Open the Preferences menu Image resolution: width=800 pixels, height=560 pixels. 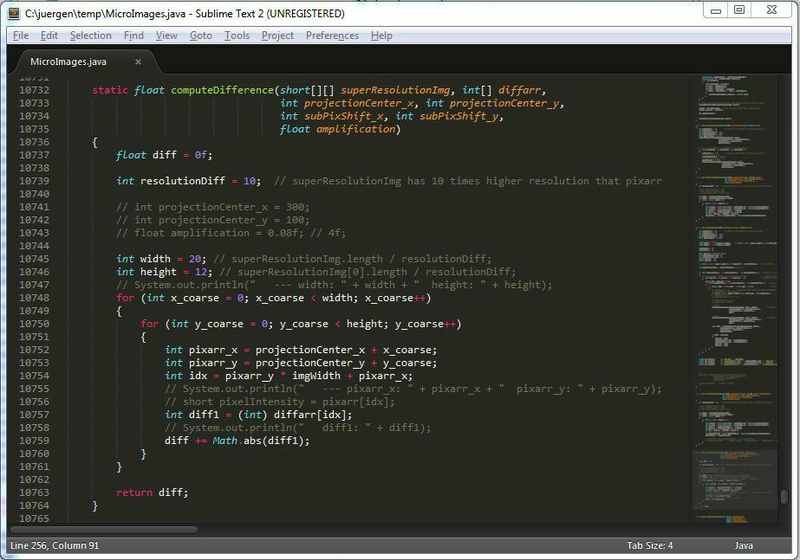click(332, 36)
